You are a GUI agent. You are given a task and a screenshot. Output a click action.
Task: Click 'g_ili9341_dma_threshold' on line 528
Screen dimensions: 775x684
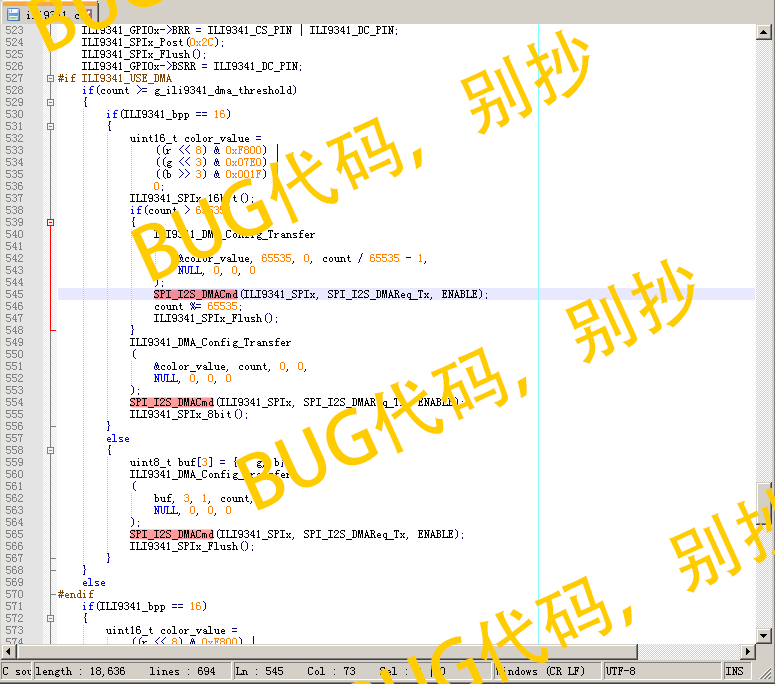(x=223, y=90)
